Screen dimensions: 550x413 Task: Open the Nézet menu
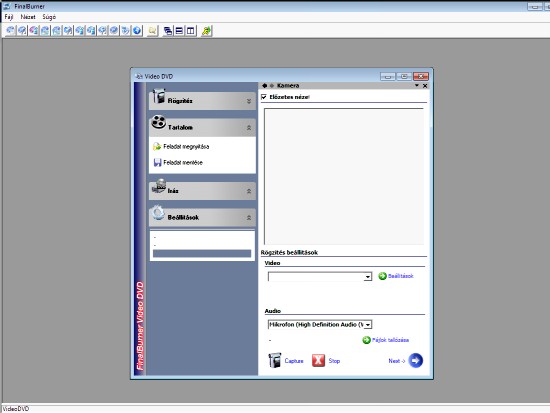(x=28, y=17)
